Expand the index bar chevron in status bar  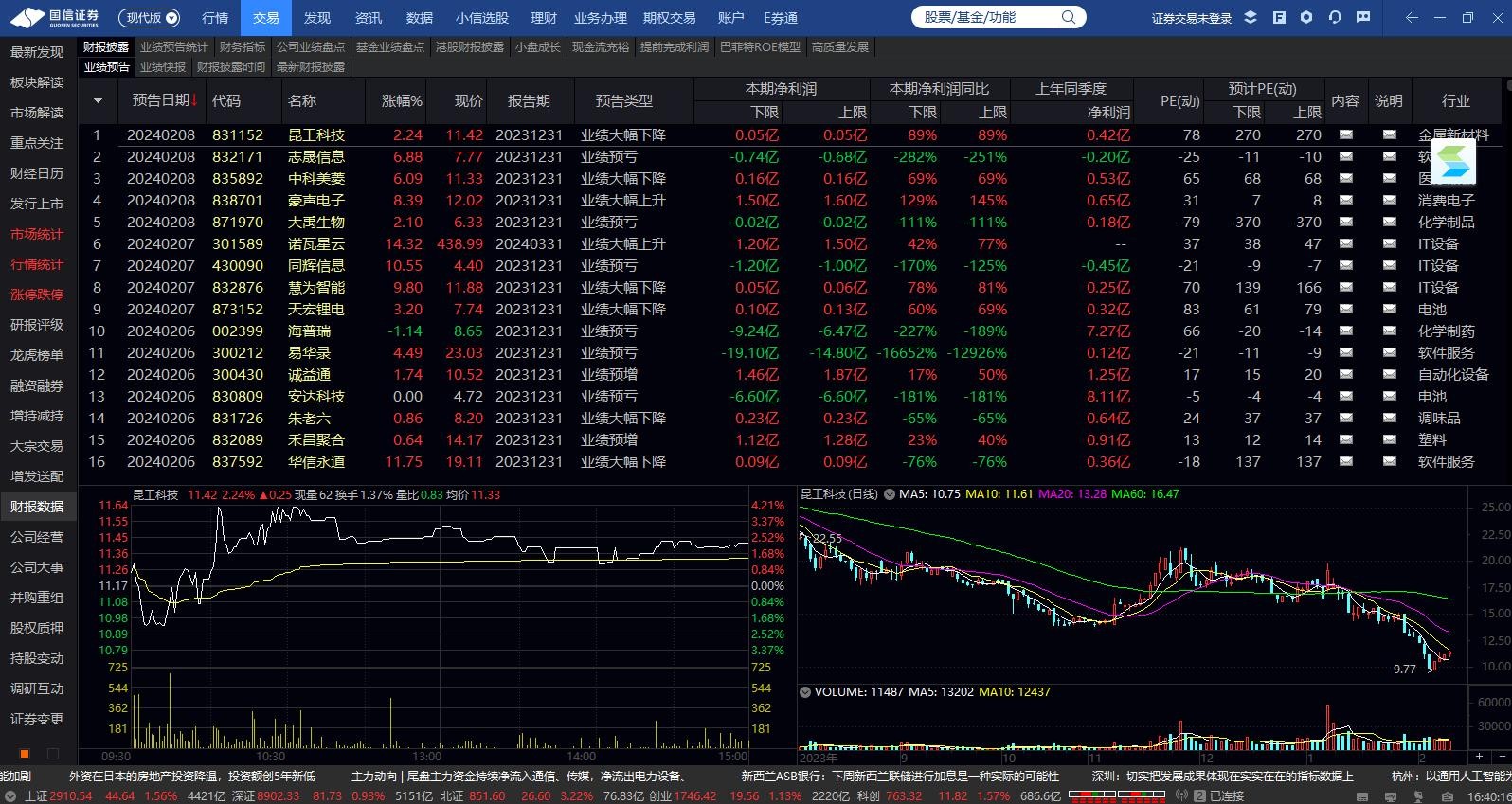(10, 795)
